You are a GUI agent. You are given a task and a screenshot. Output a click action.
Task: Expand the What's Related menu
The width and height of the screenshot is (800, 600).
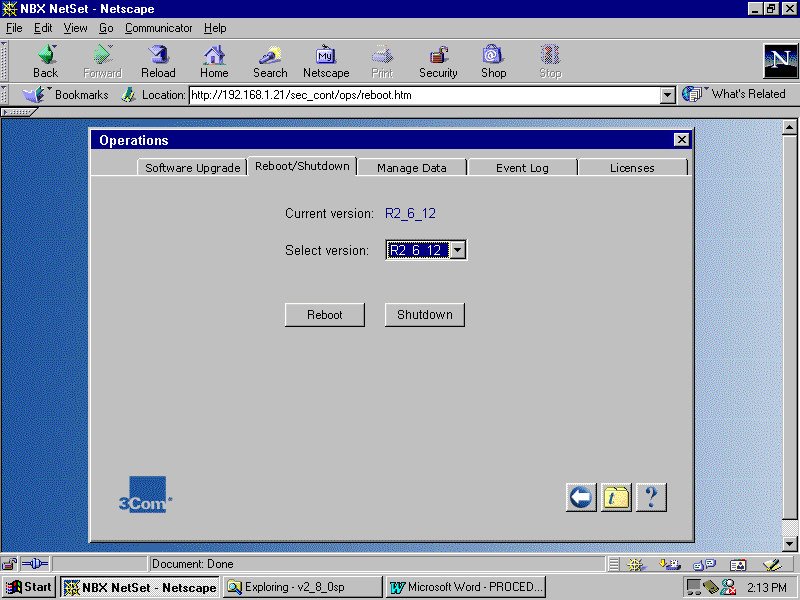[x=735, y=94]
